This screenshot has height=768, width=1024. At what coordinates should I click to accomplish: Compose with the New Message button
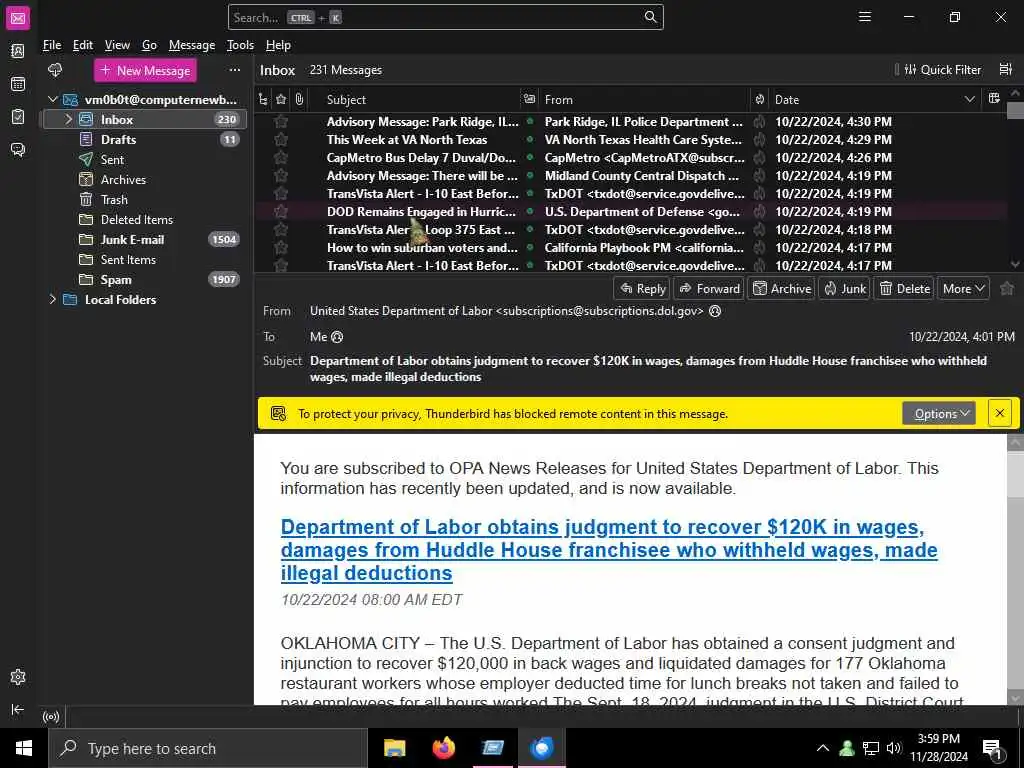146,71
